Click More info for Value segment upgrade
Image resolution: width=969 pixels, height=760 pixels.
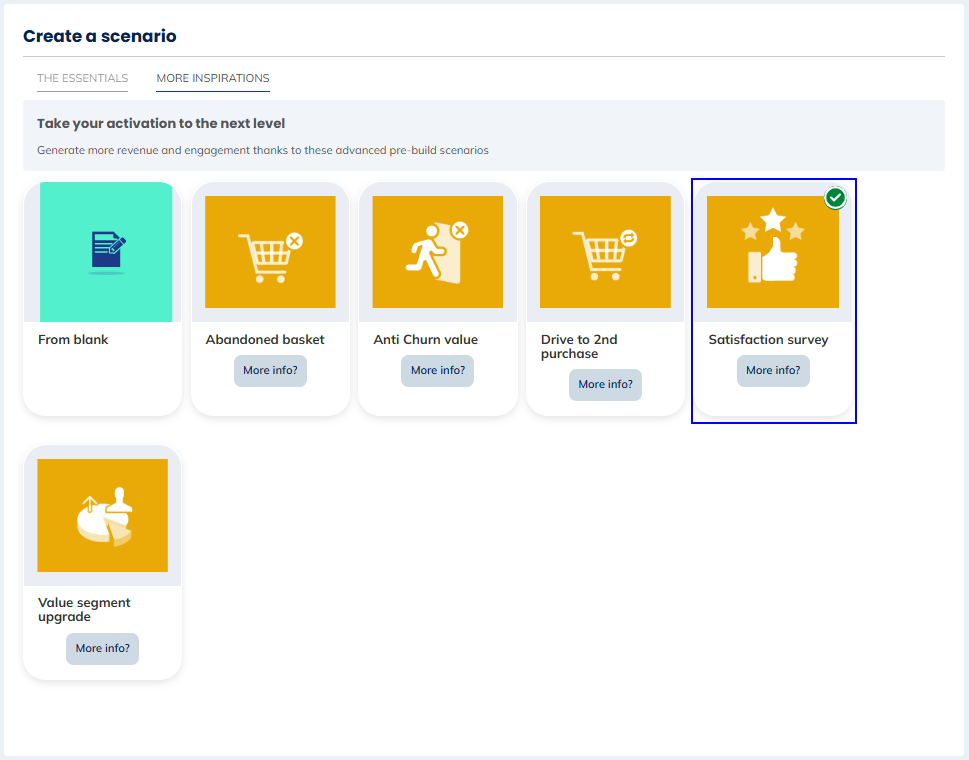pyautogui.click(x=103, y=648)
